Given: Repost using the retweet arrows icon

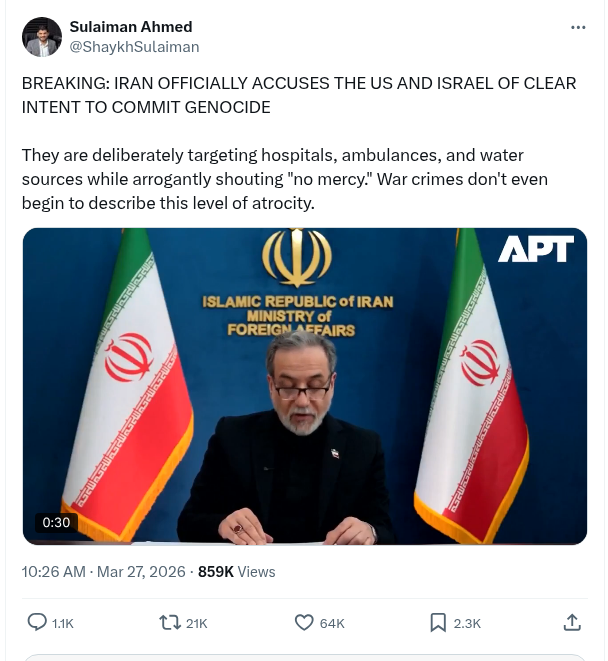Looking at the screenshot, I should tap(170, 623).
